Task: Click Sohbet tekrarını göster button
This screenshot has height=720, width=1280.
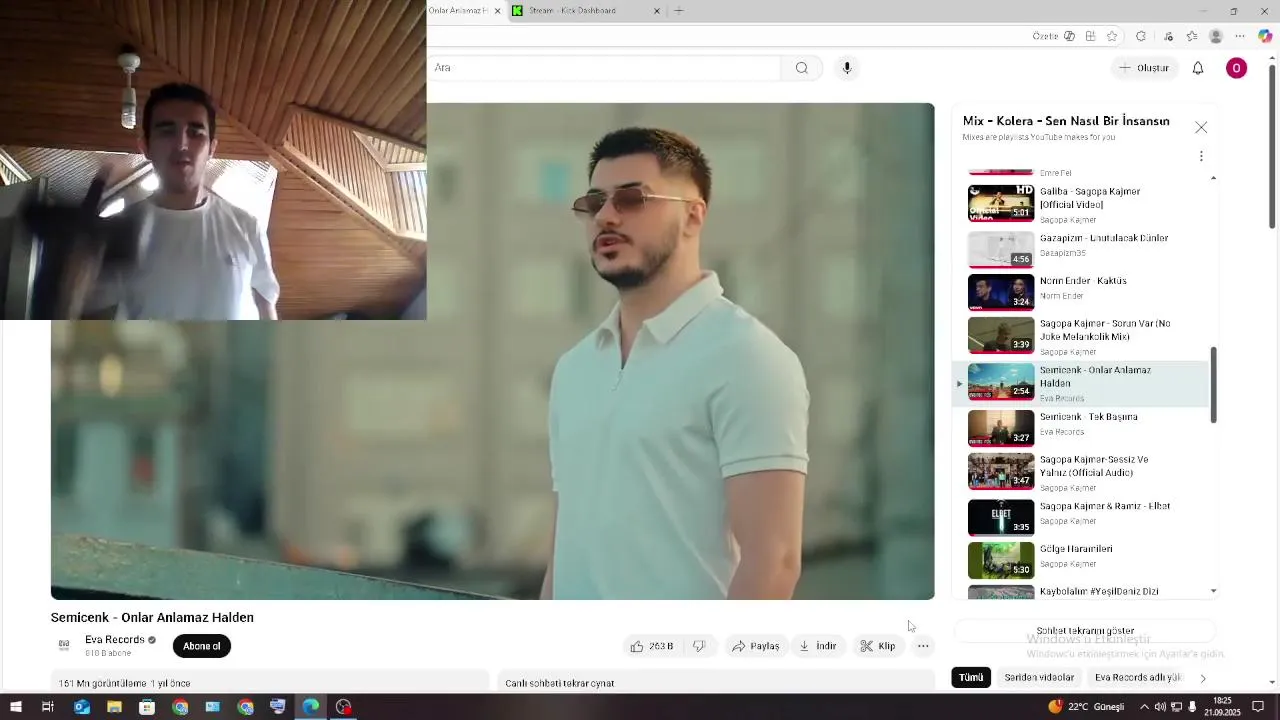Action: click(x=1085, y=631)
